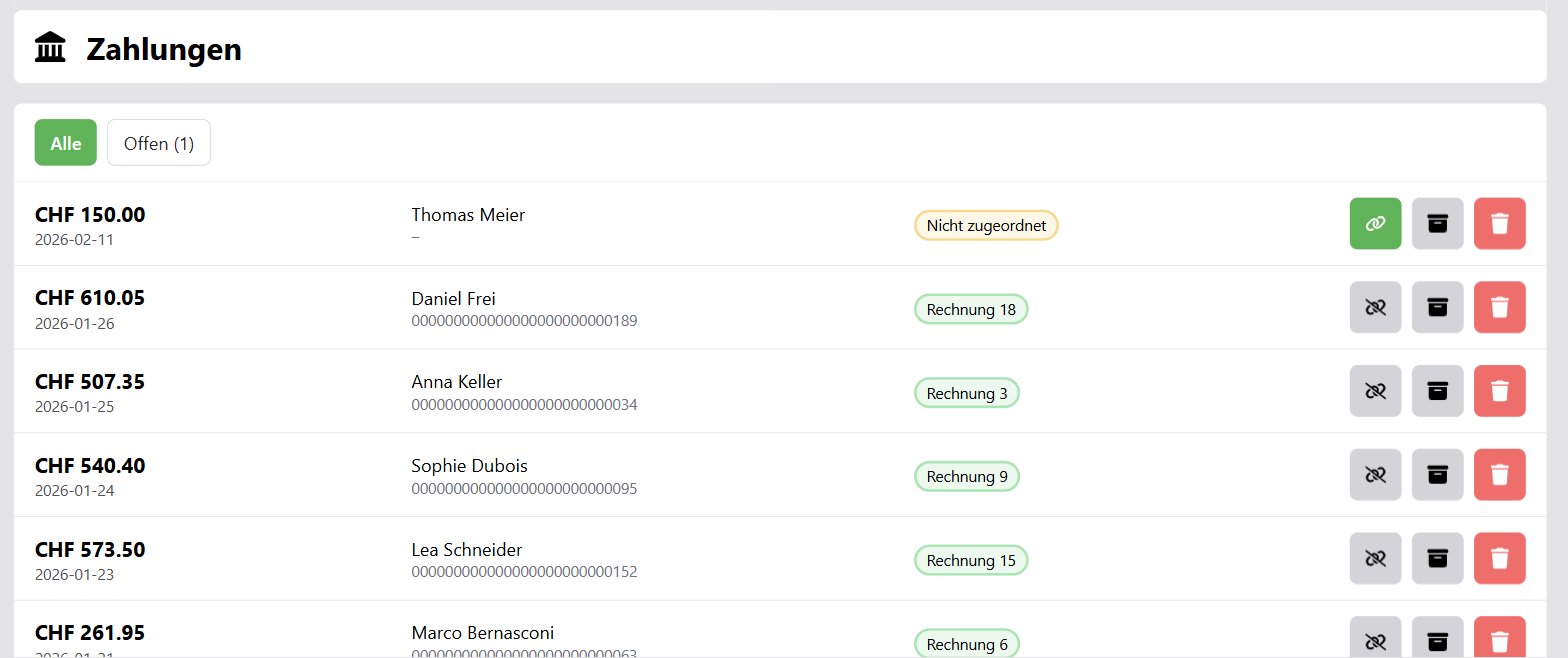Filter payments by Offen (1)
Image resolution: width=1568 pixels, height=658 pixels.
[x=159, y=143]
